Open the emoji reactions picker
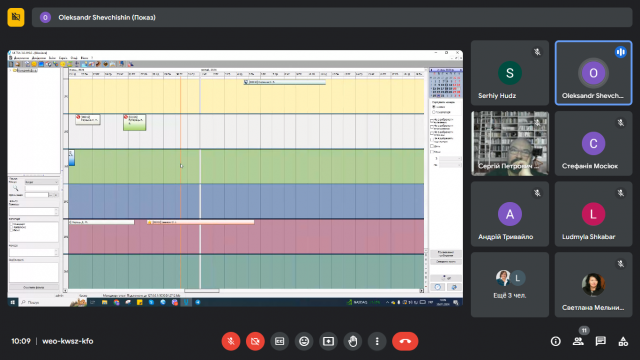This screenshot has width=640, height=360. (304, 341)
